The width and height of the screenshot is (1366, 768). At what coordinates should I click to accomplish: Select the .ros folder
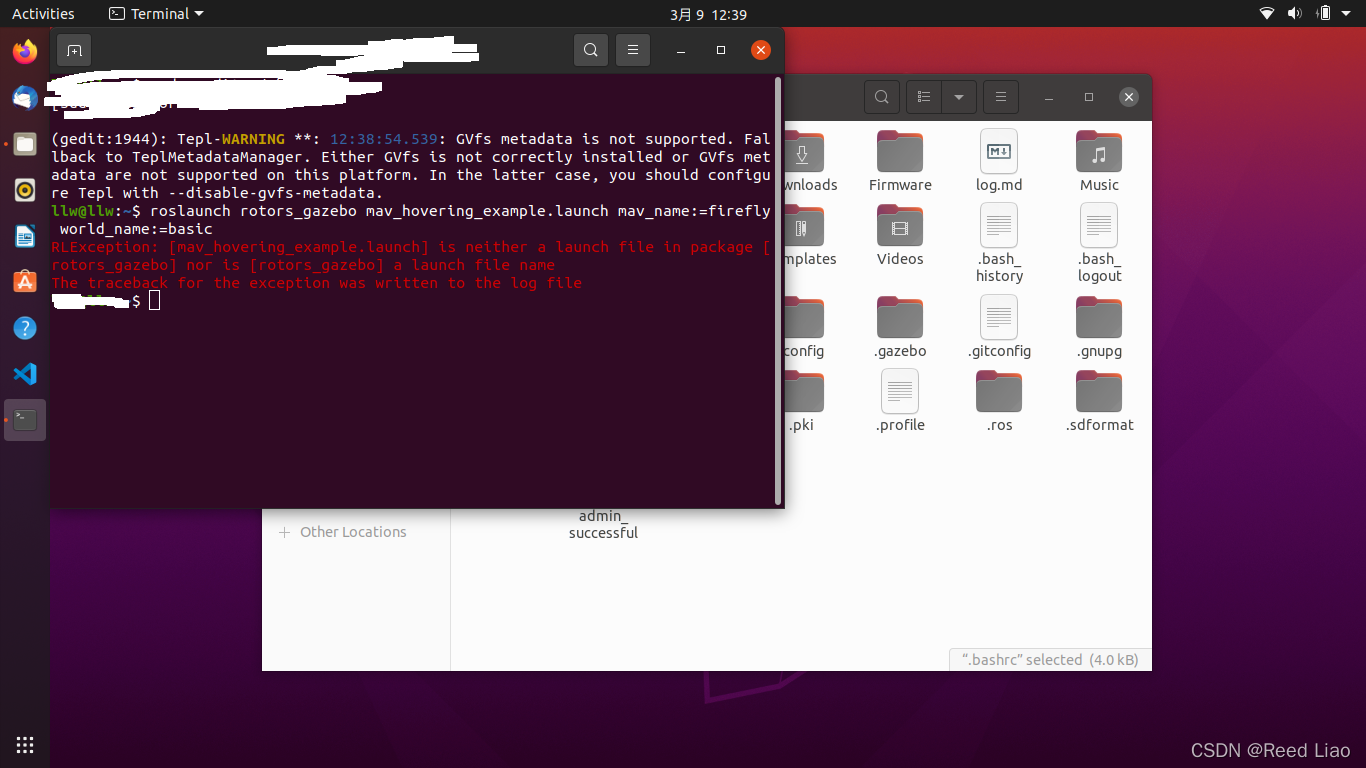coord(999,401)
